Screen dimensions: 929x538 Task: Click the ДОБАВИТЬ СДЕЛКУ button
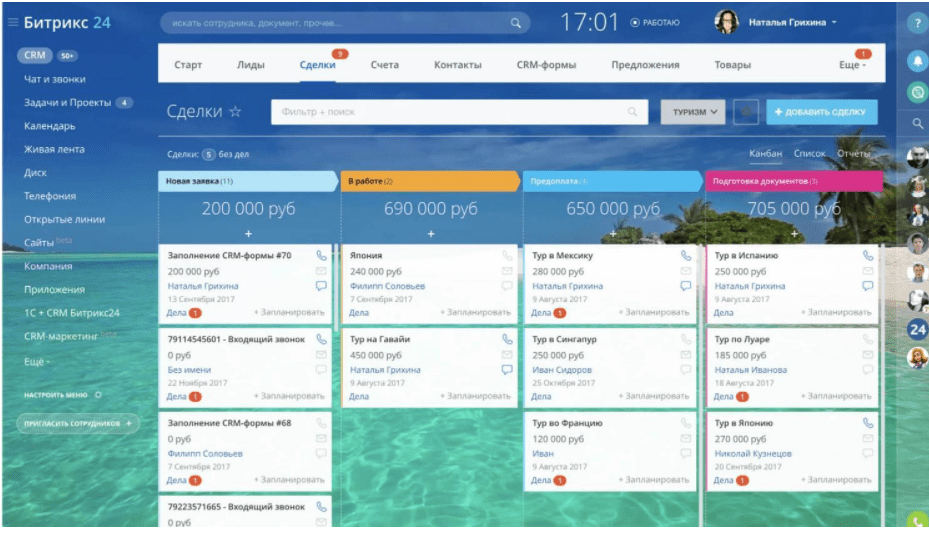coord(821,111)
